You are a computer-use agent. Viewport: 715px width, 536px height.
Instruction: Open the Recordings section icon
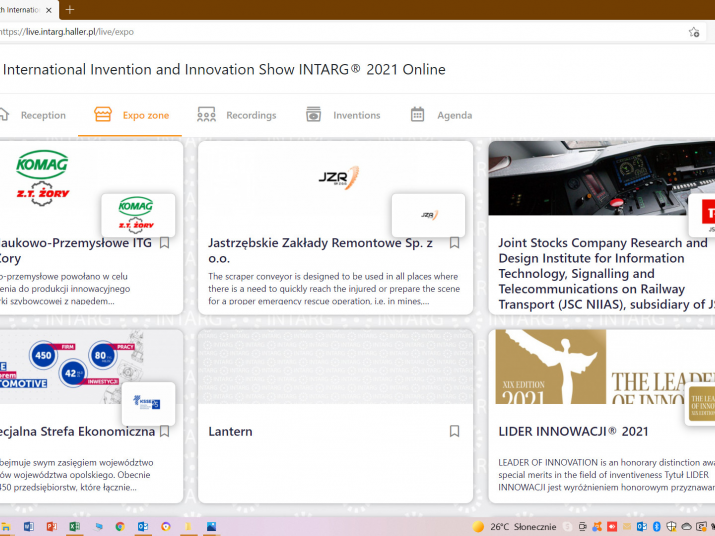pyautogui.click(x=207, y=115)
